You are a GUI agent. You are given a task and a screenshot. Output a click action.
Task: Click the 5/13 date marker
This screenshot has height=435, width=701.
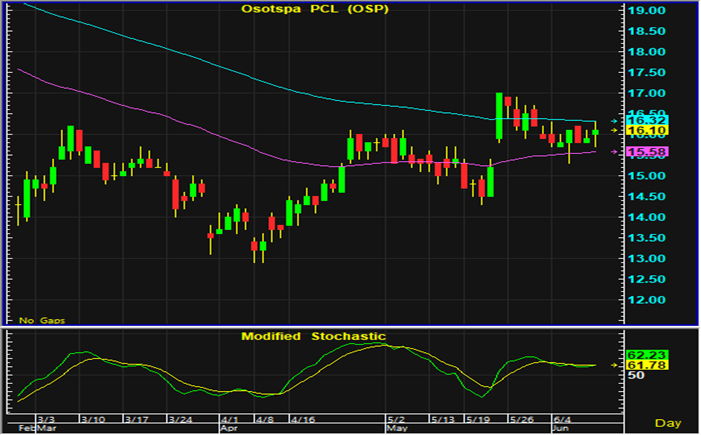point(443,420)
